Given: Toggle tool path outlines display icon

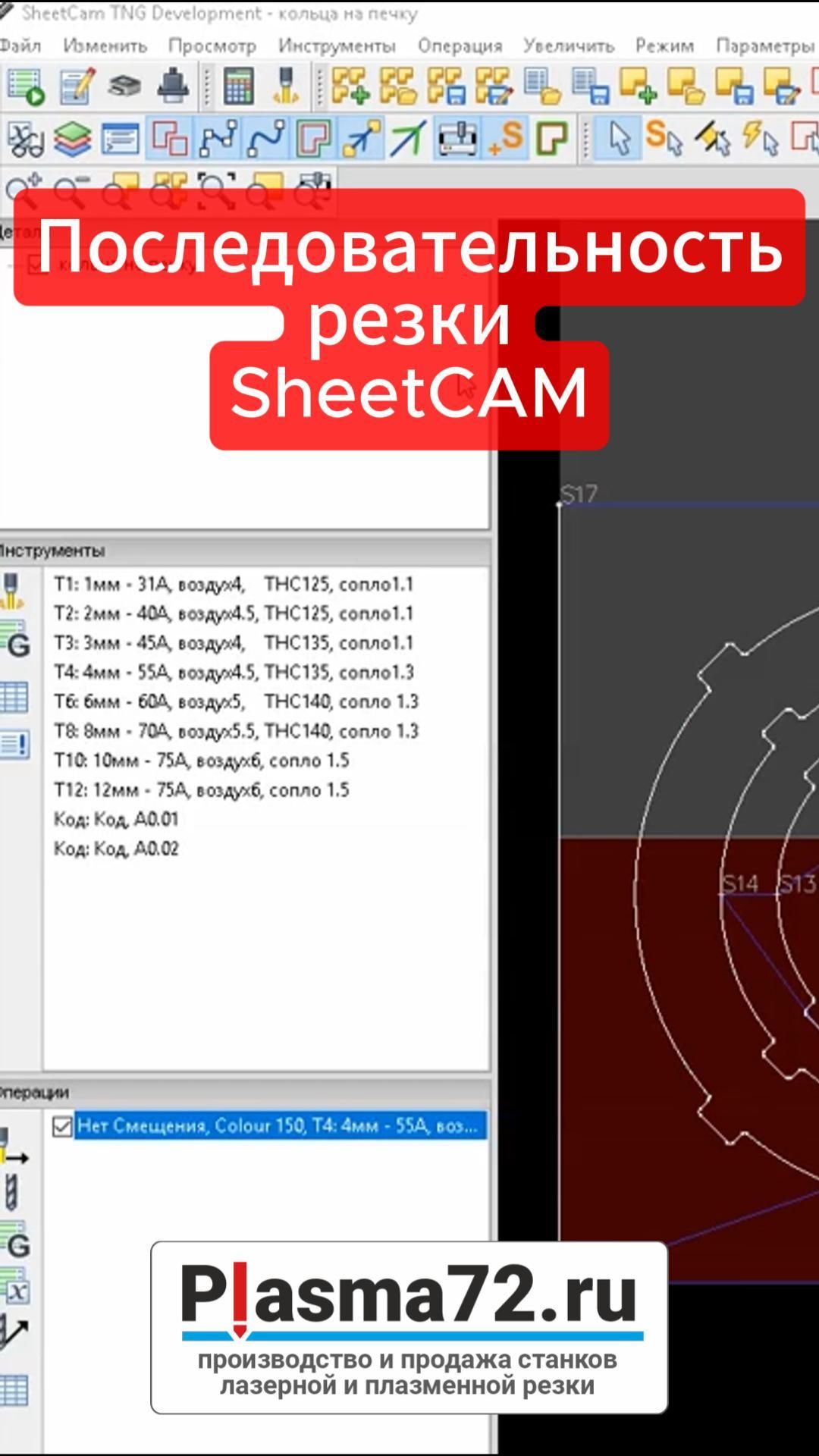Looking at the screenshot, I should (x=314, y=139).
